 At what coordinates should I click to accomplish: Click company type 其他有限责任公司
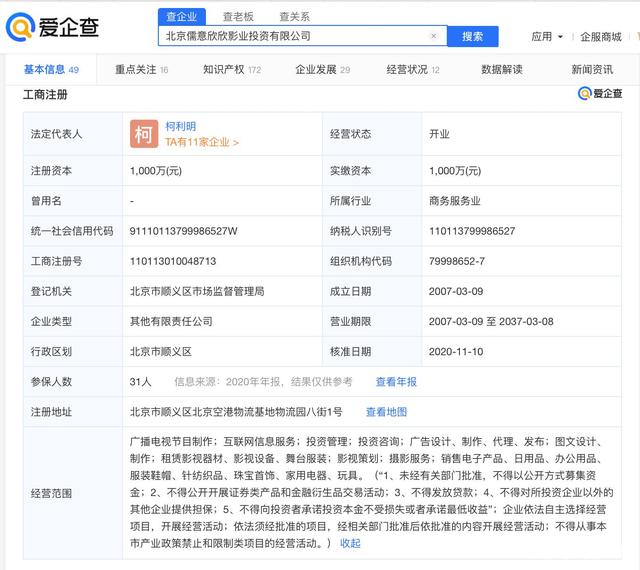pyautogui.click(x=171, y=321)
